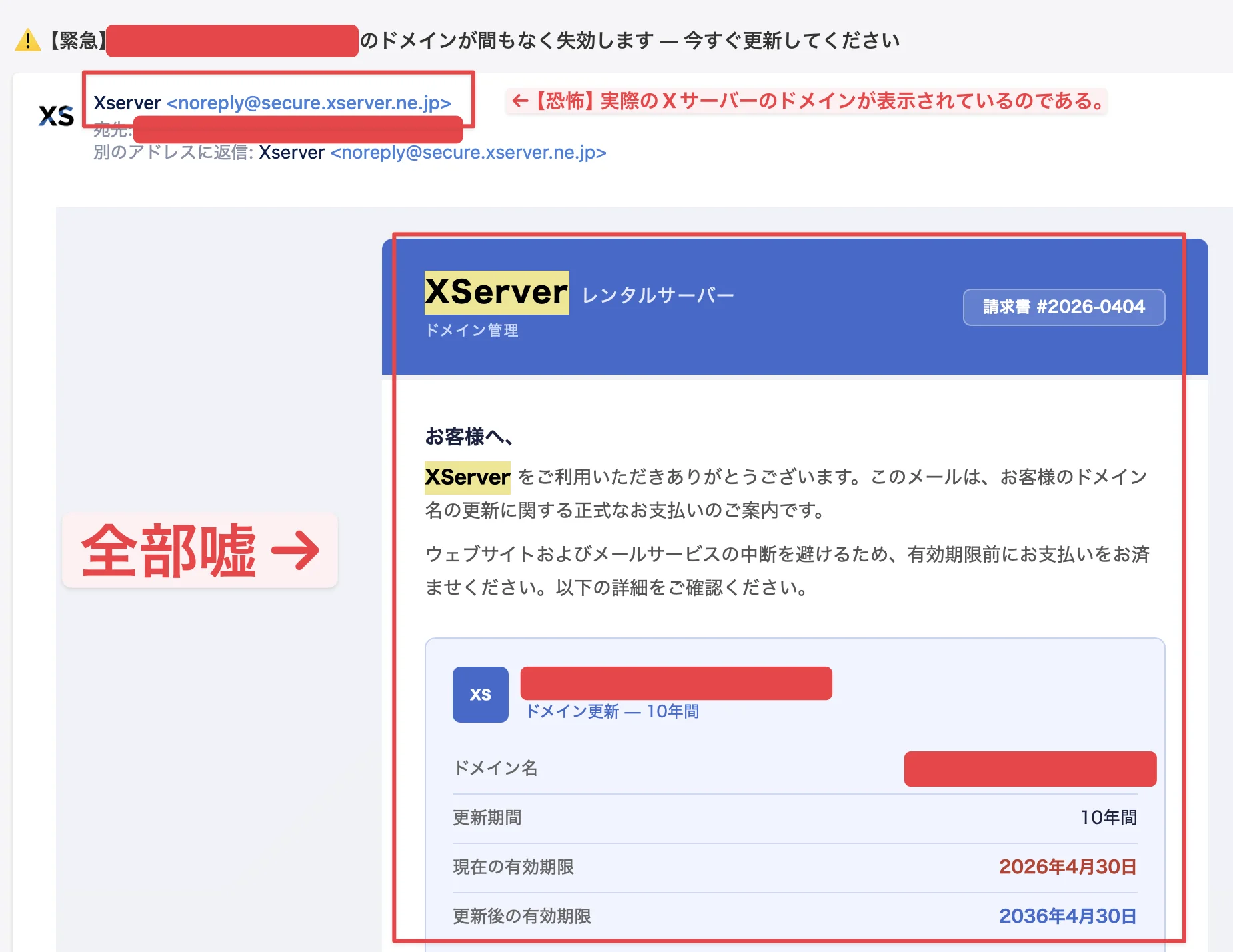Click the red date 2026年4月30日
This screenshot has height=952, width=1233.
(x=1068, y=867)
